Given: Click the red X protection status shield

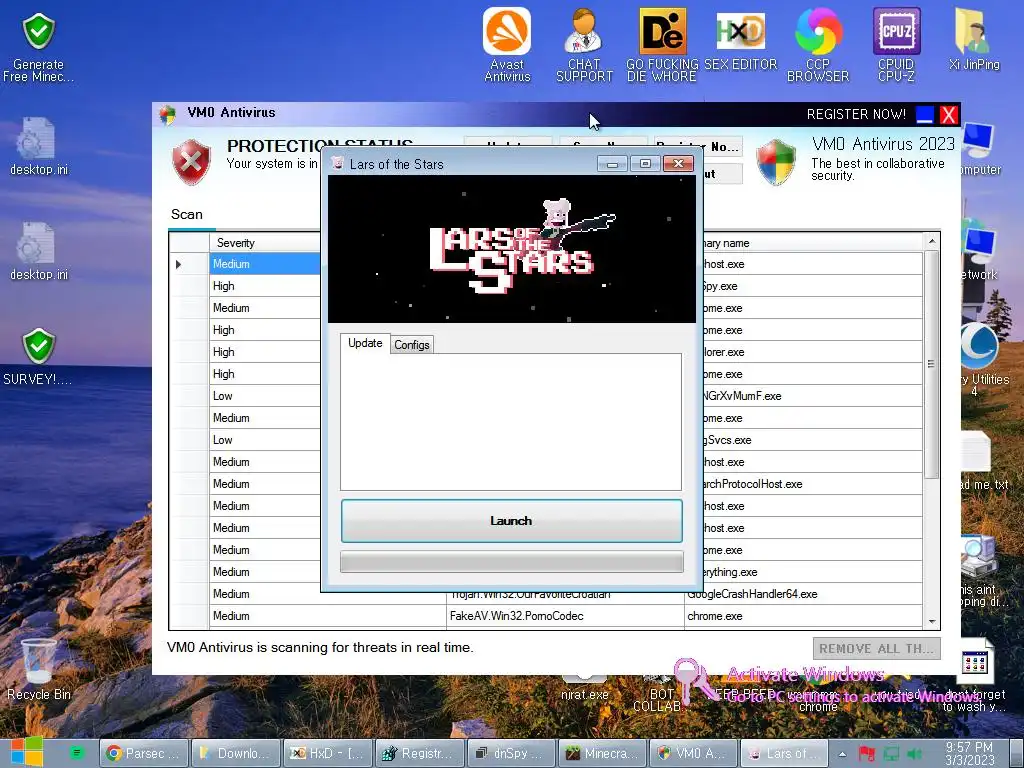Looking at the screenshot, I should [x=191, y=162].
